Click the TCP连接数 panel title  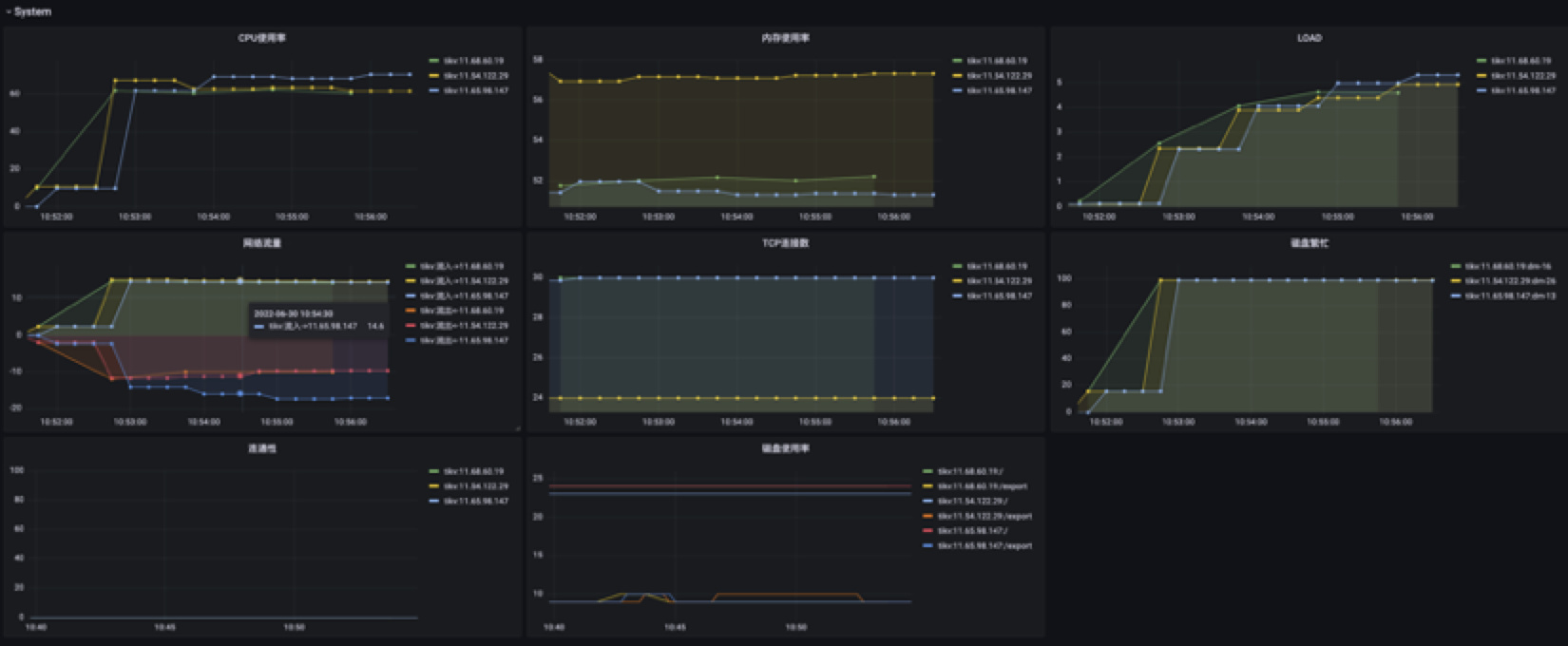pyautogui.click(x=785, y=243)
